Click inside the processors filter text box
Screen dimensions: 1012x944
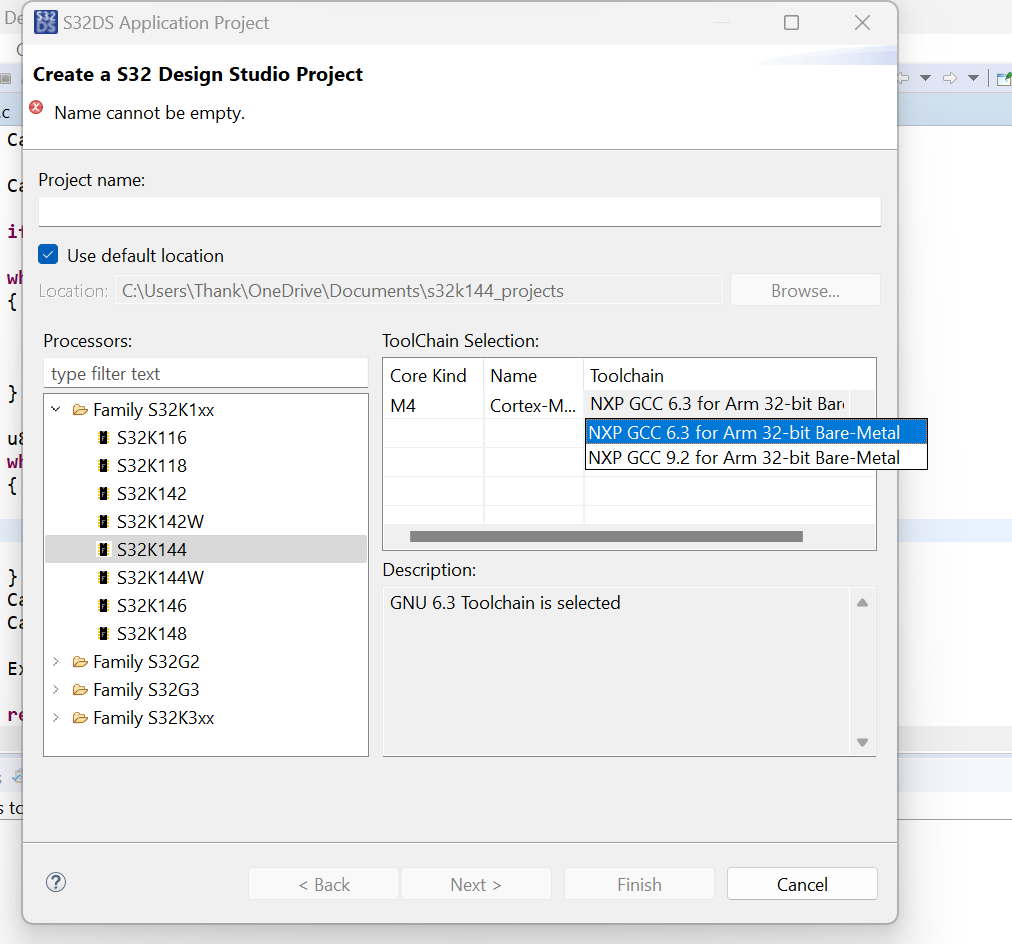[x=205, y=373]
